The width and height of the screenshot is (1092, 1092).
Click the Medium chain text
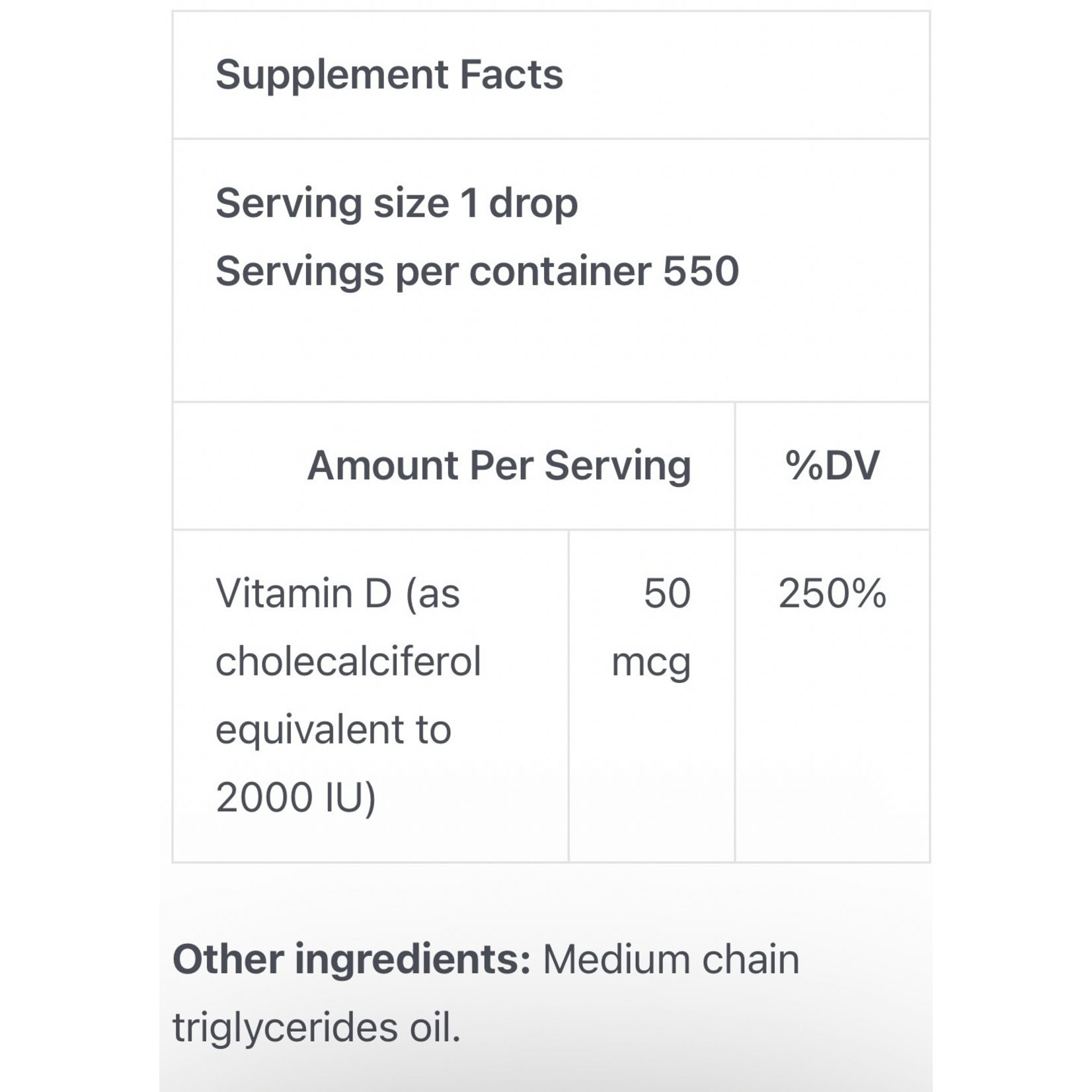(670, 959)
